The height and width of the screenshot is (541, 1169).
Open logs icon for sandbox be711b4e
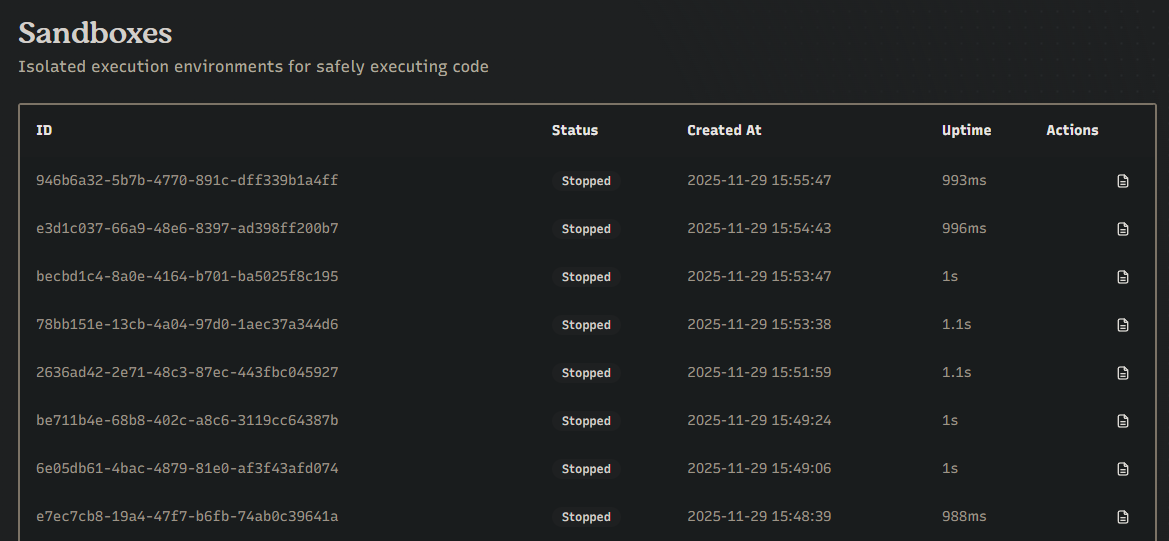coord(1123,421)
